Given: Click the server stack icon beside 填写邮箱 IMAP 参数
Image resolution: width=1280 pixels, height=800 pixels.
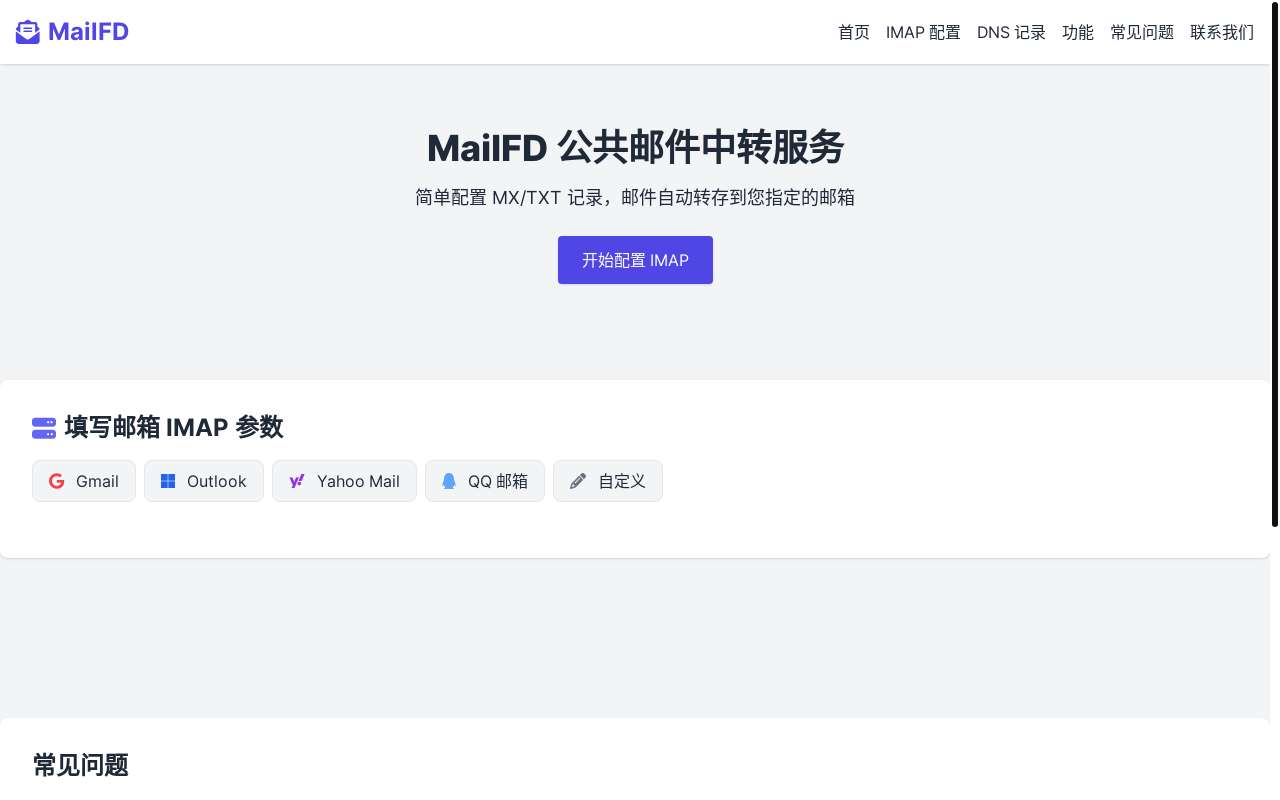Looking at the screenshot, I should 44,428.
